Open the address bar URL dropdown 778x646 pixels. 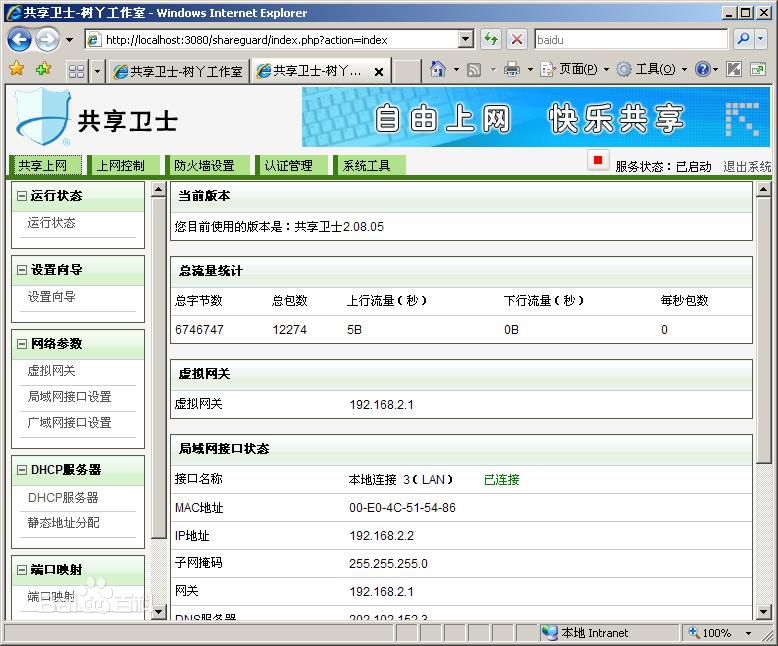[466, 39]
